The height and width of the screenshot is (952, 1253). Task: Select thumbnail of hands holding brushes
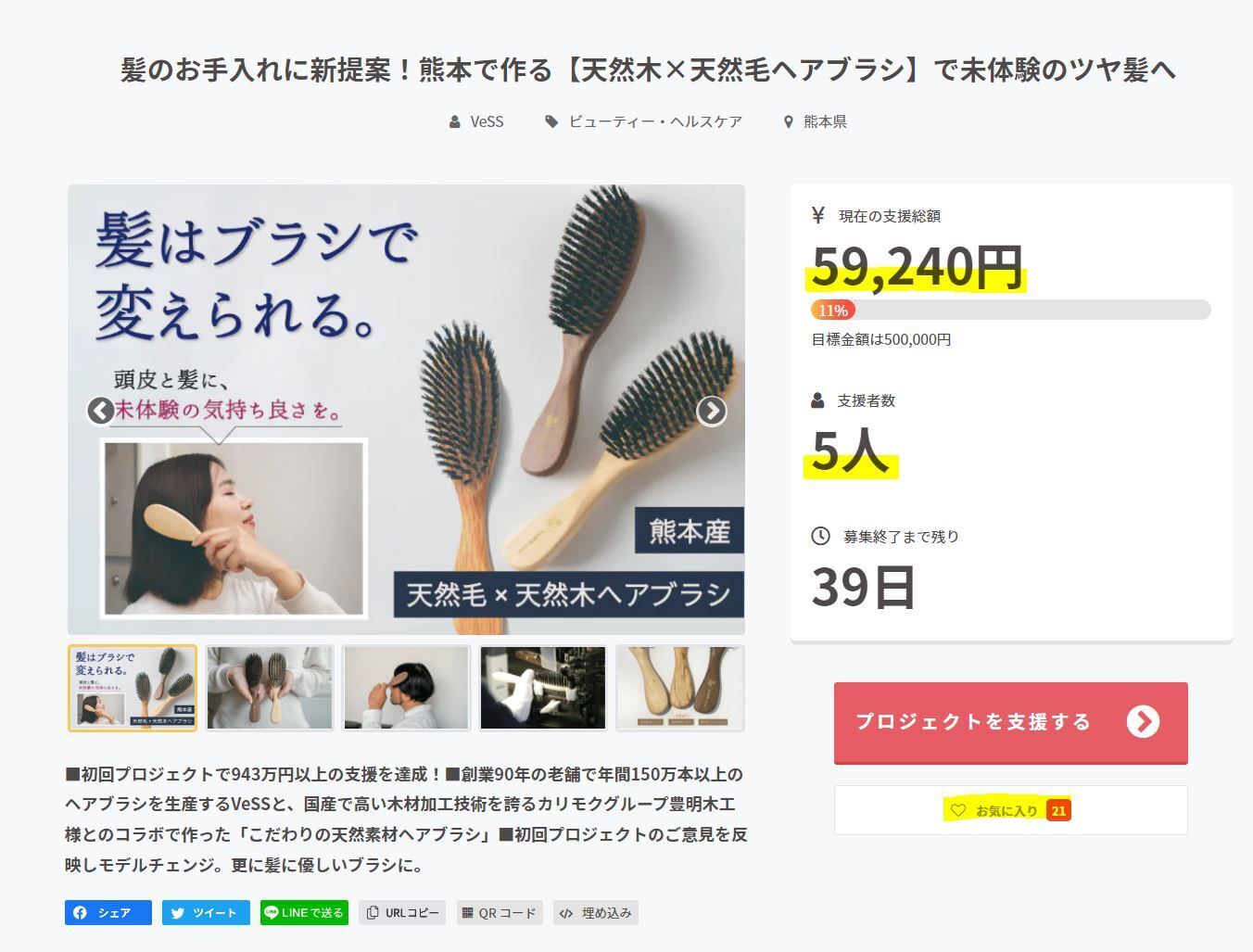tap(270, 688)
